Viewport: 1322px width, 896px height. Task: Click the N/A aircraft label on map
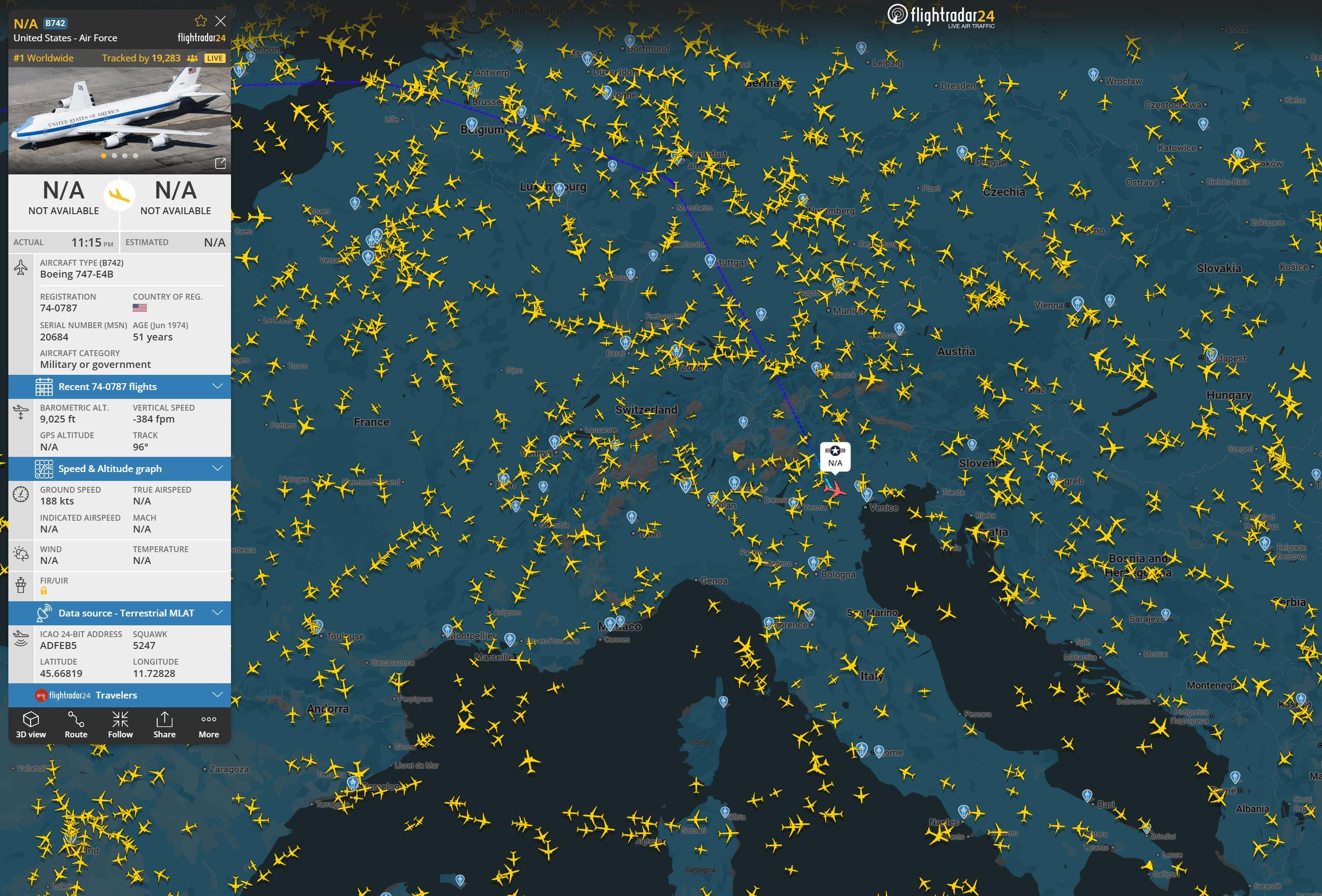(835, 456)
